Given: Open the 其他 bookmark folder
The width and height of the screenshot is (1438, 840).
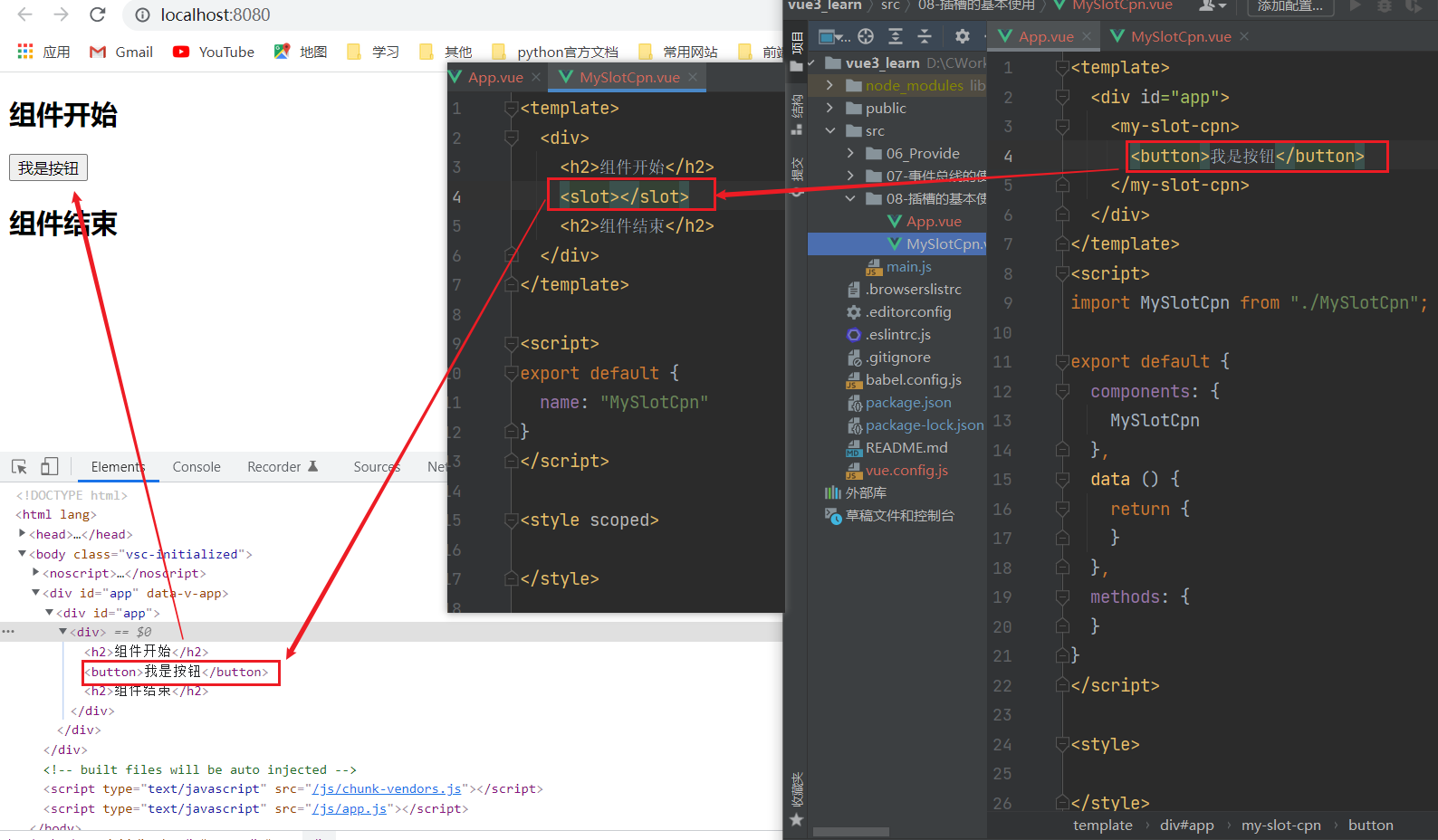Looking at the screenshot, I should pos(446,52).
